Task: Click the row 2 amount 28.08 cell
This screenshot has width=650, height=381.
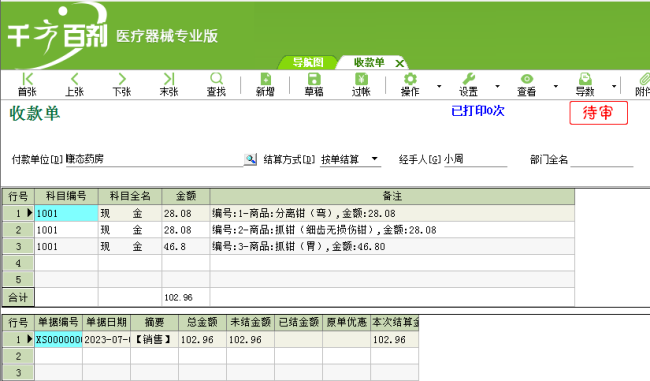Action: (x=186, y=230)
